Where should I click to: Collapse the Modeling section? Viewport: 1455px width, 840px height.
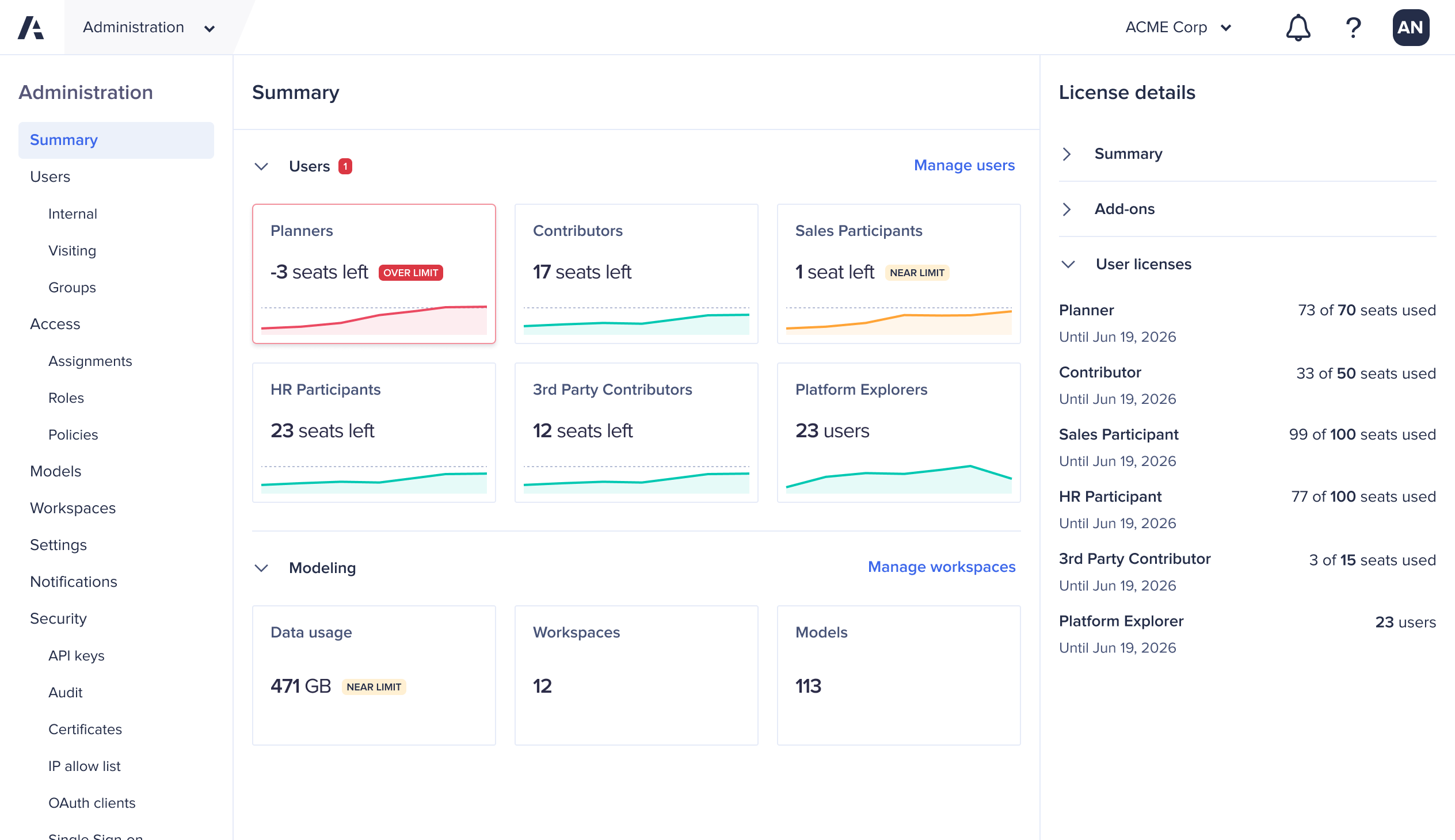pyautogui.click(x=261, y=568)
